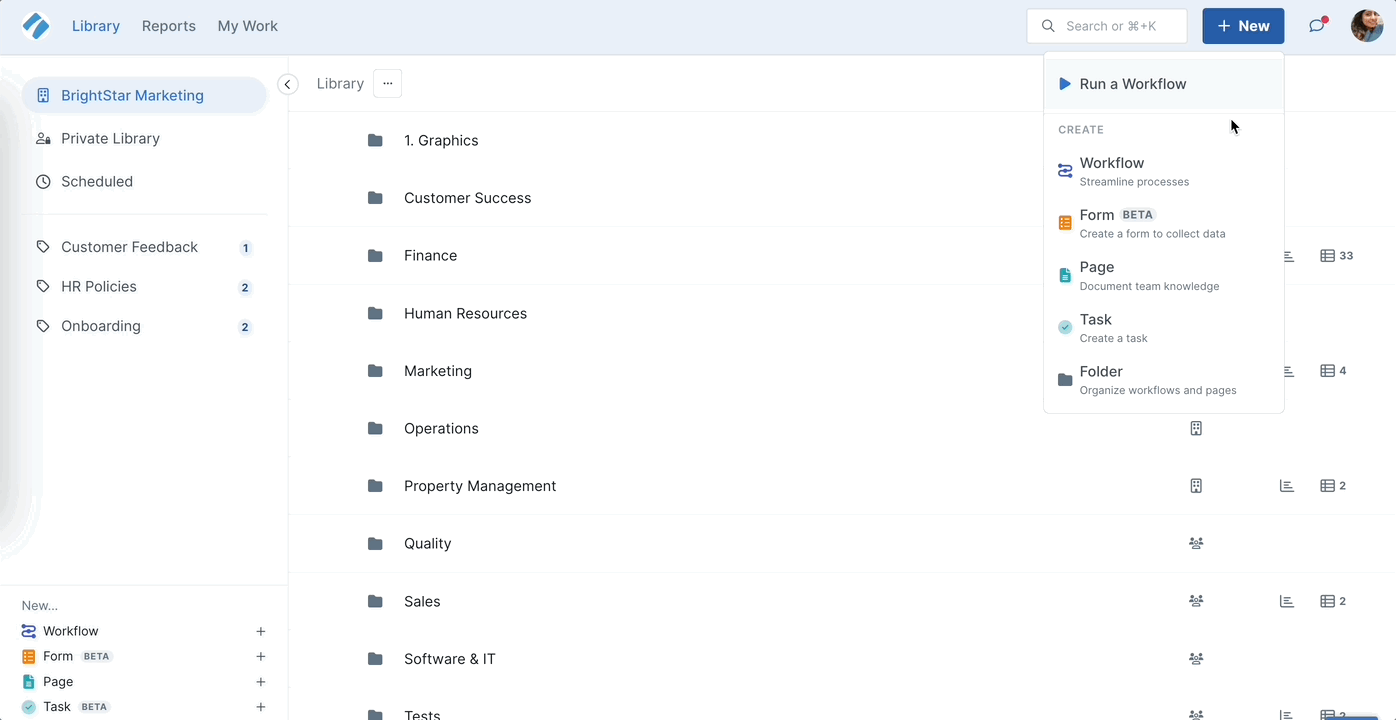Click the Quality group members icon
The width and height of the screenshot is (1396, 720).
tap(1196, 544)
